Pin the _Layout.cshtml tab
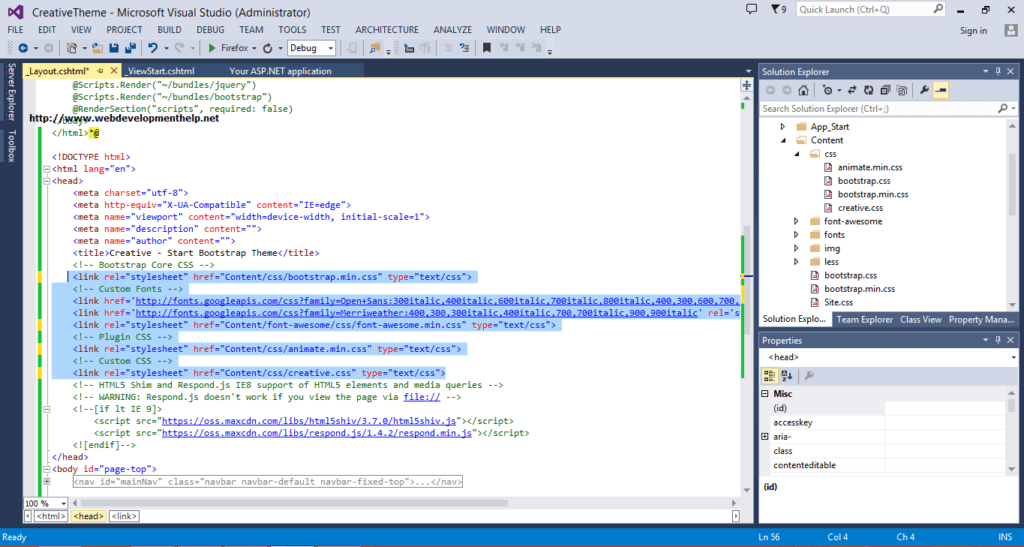This screenshot has height=547, width=1024. (101, 70)
